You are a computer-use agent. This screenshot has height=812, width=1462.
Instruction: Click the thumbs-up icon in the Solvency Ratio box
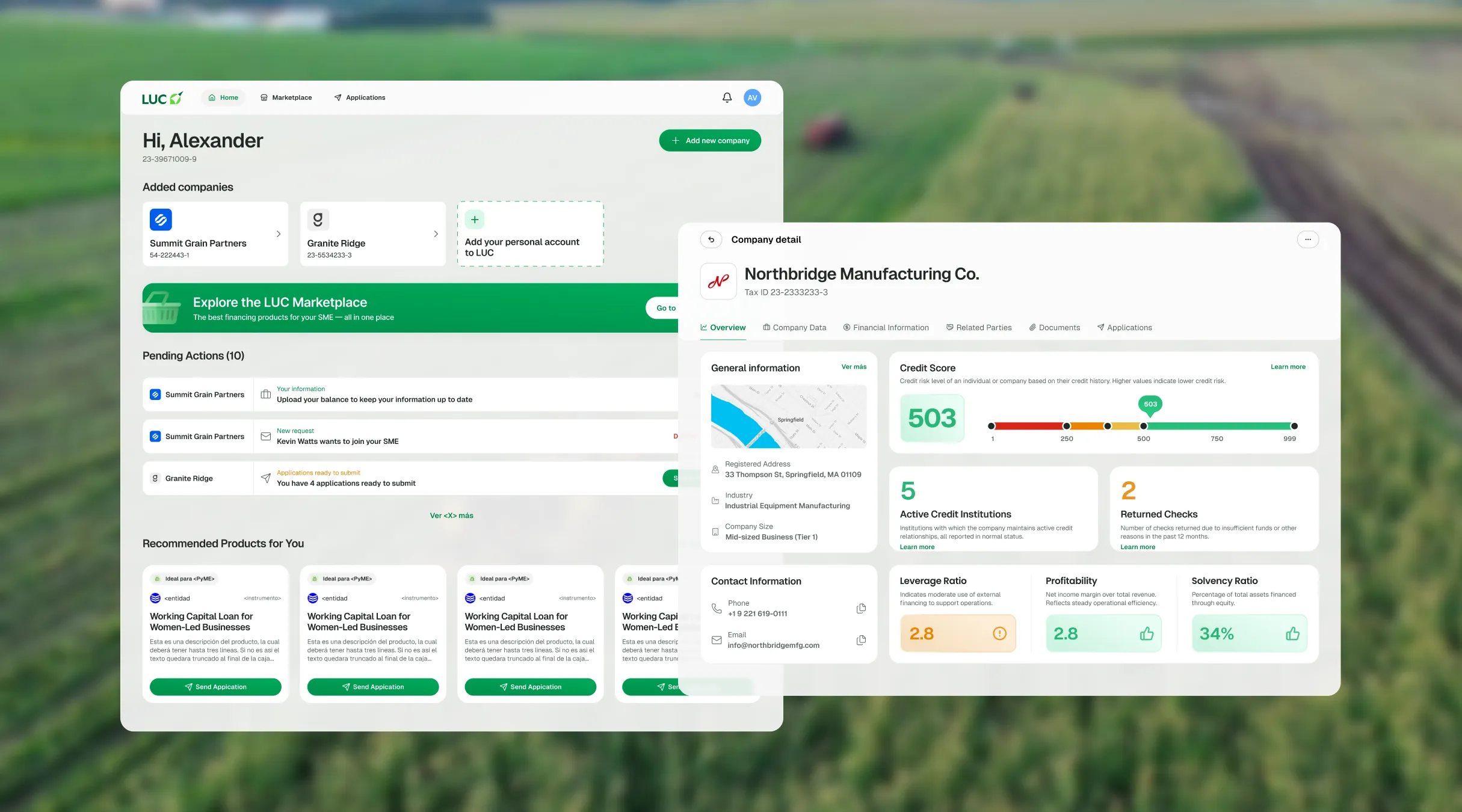pyautogui.click(x=1292, y=633)
